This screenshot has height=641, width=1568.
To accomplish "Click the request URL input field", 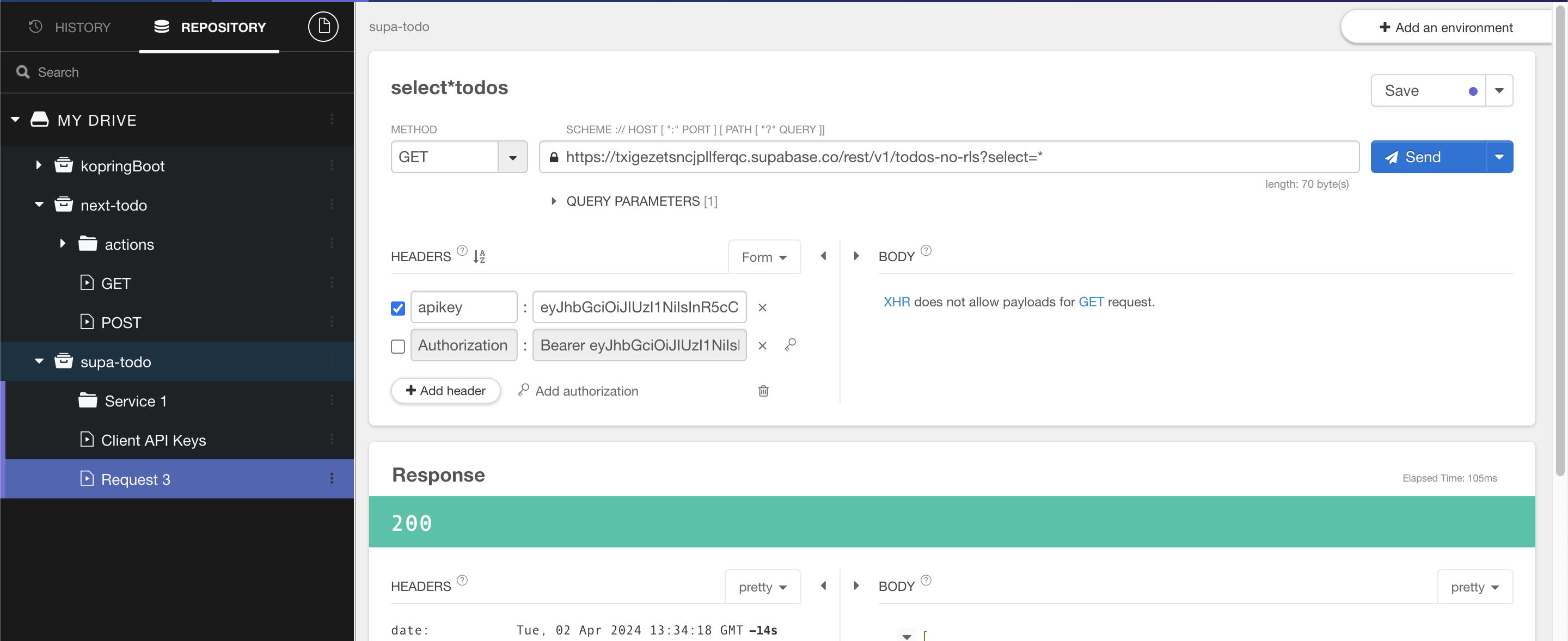I will tap(949, 157).
